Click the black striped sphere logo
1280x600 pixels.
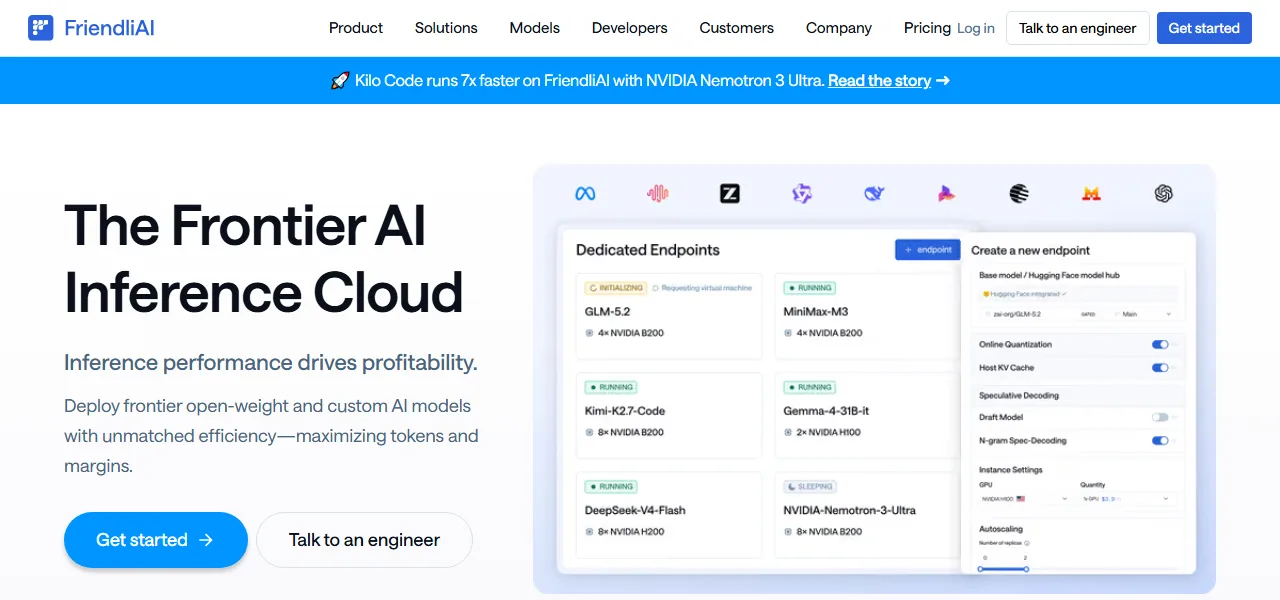pyautogui.click(x=1019, y=194)
